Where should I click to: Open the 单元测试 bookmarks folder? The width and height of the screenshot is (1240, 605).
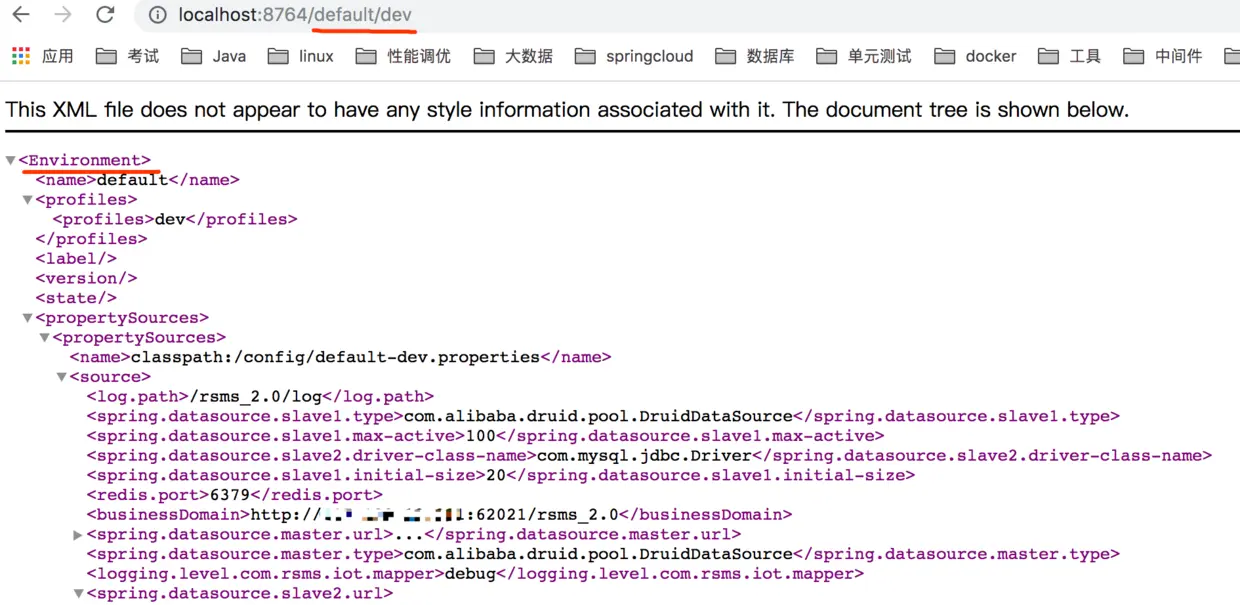[864, 56]
